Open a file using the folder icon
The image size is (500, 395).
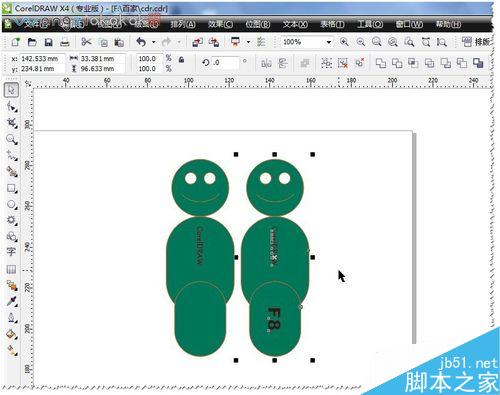pyautogui.click(x=32, y=42)
